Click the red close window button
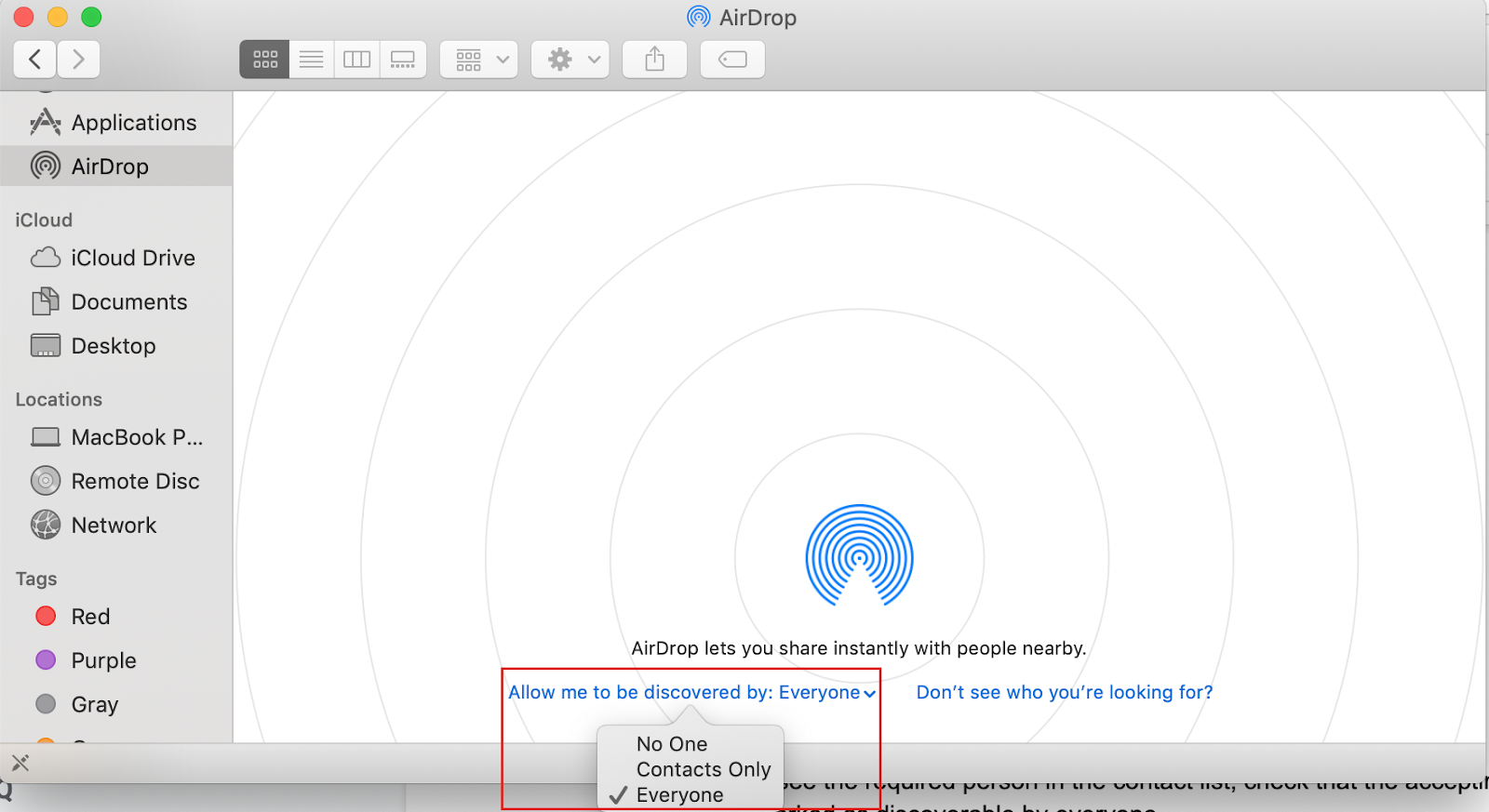 click(x=24, y=17)
